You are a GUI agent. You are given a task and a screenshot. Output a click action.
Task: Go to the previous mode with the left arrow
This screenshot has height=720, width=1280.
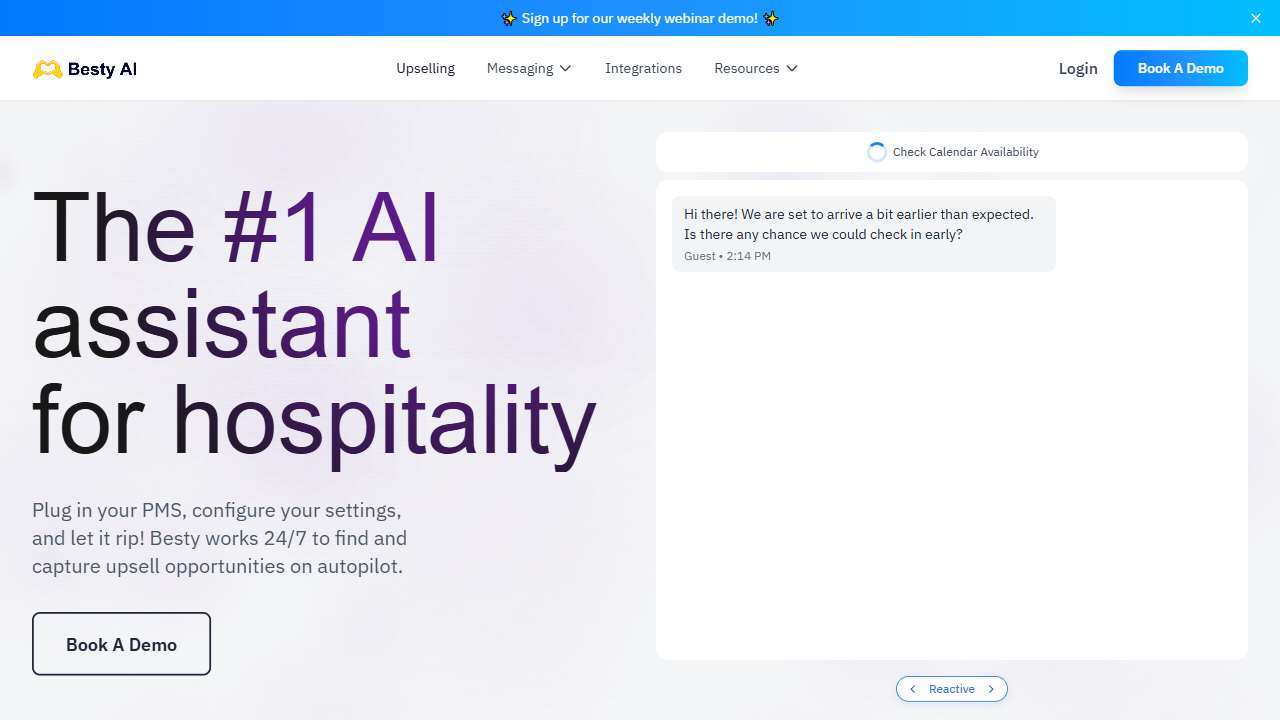(x=913, y=689)
